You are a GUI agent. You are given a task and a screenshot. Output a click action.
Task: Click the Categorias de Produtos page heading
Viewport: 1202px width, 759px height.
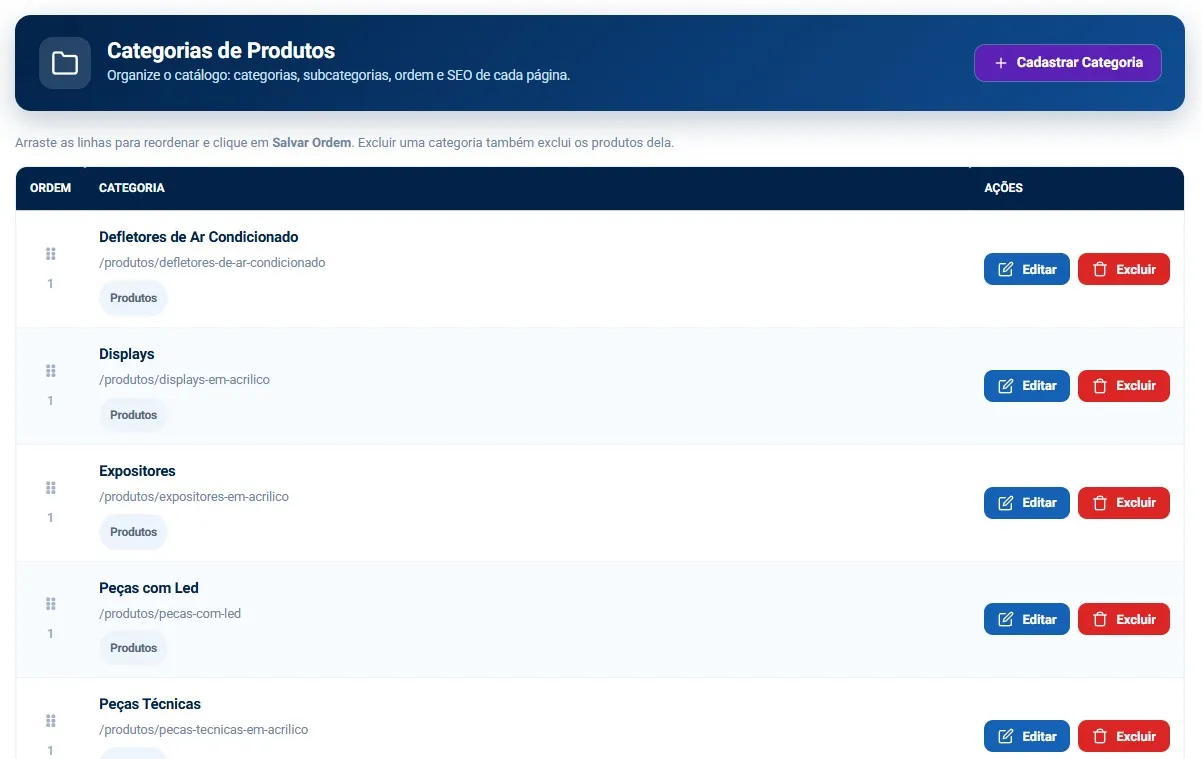pyautogui.click(x=221, y=50)
